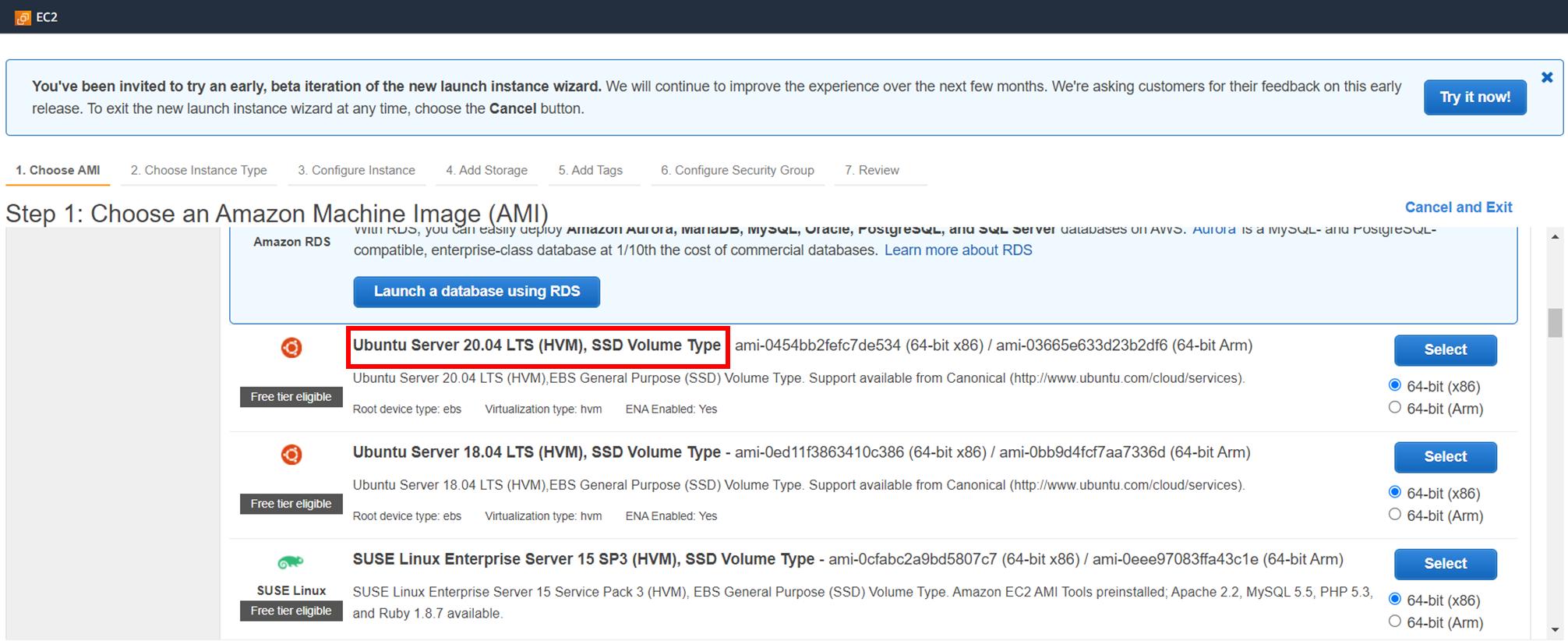Open the 1. Choose AMI tab
This screenshot has width=1568, height=641.
(x=58, y=170)
